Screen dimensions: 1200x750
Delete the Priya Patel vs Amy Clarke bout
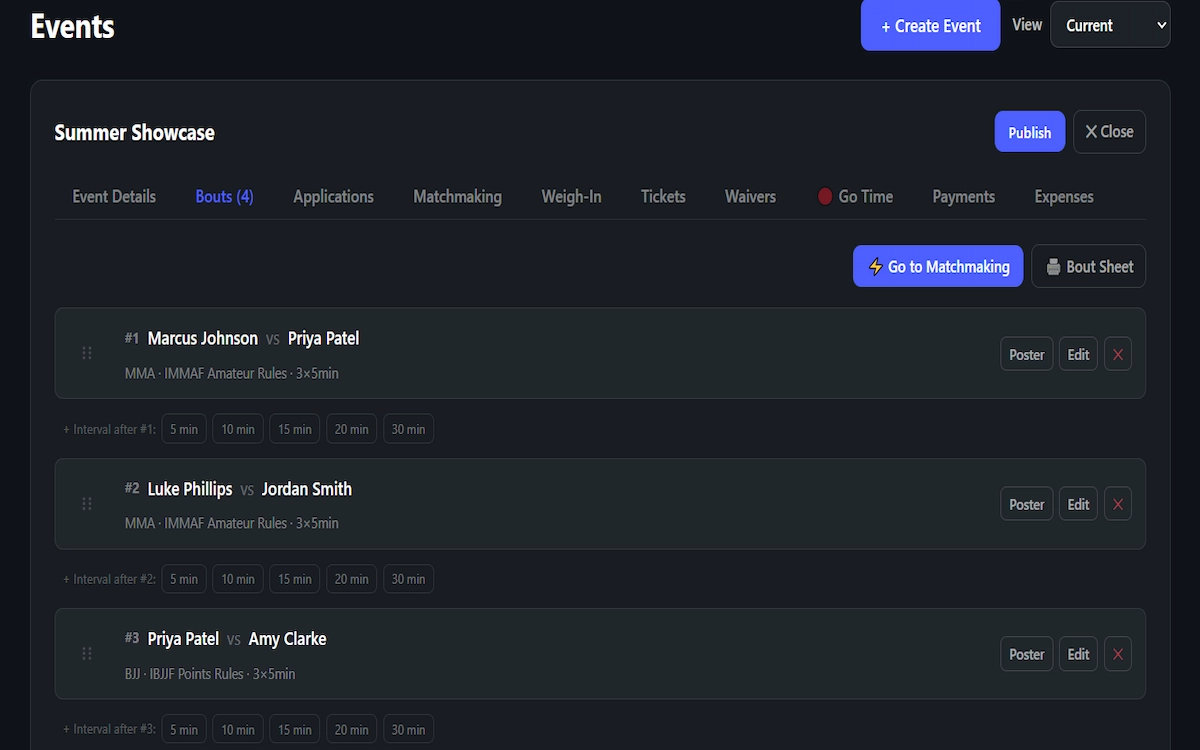click(x=1118, y=654)
